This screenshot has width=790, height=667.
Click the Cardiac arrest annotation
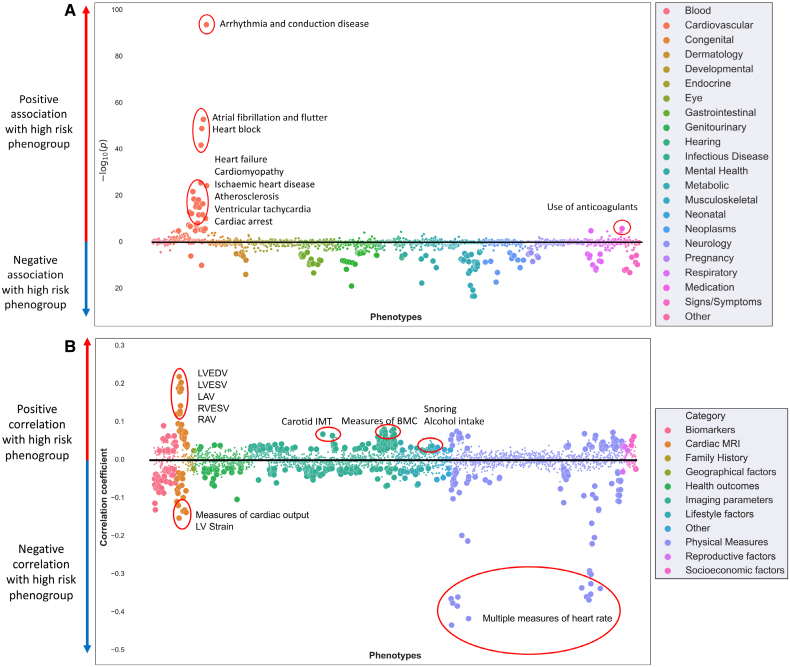[x=243, y=222]
